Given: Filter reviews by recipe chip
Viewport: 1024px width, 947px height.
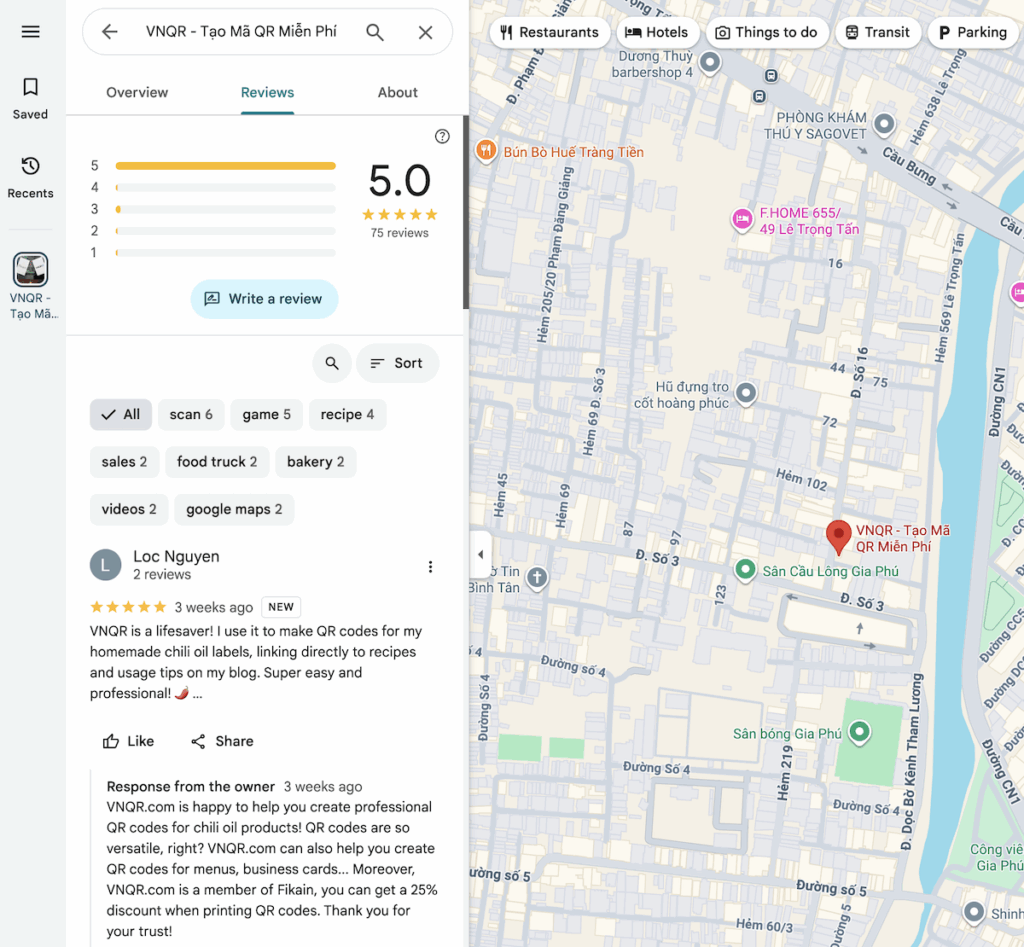Looking at the screenshot, I should [x=347, y=415].
